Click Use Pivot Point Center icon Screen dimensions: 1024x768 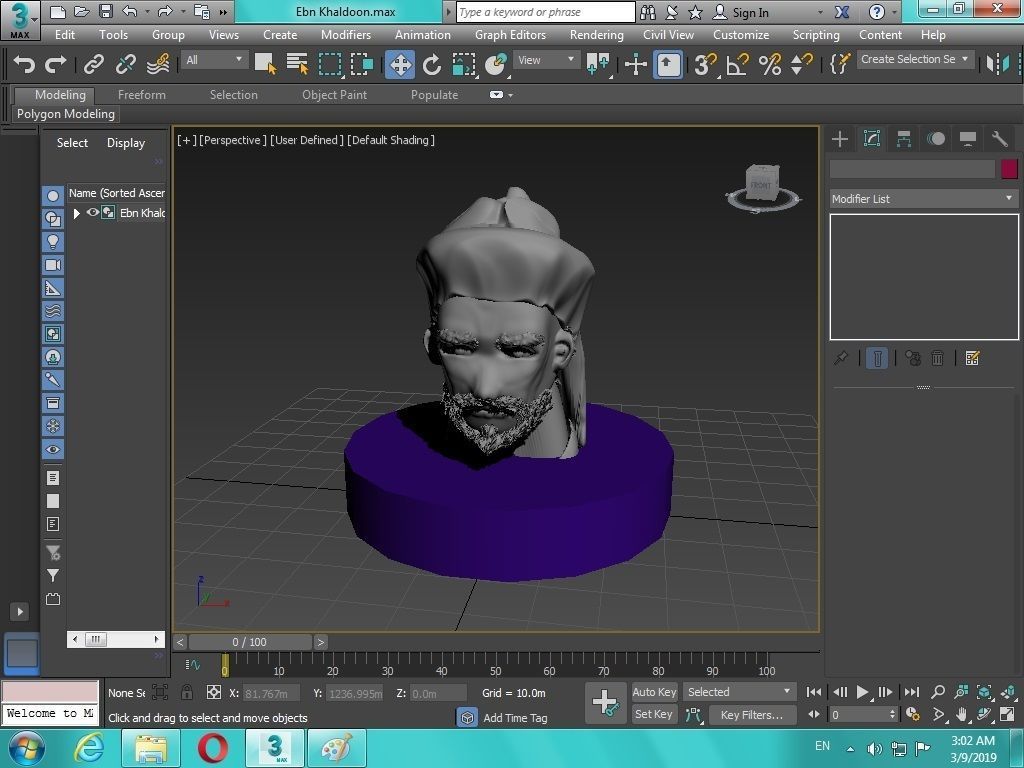tap(598, 64)
